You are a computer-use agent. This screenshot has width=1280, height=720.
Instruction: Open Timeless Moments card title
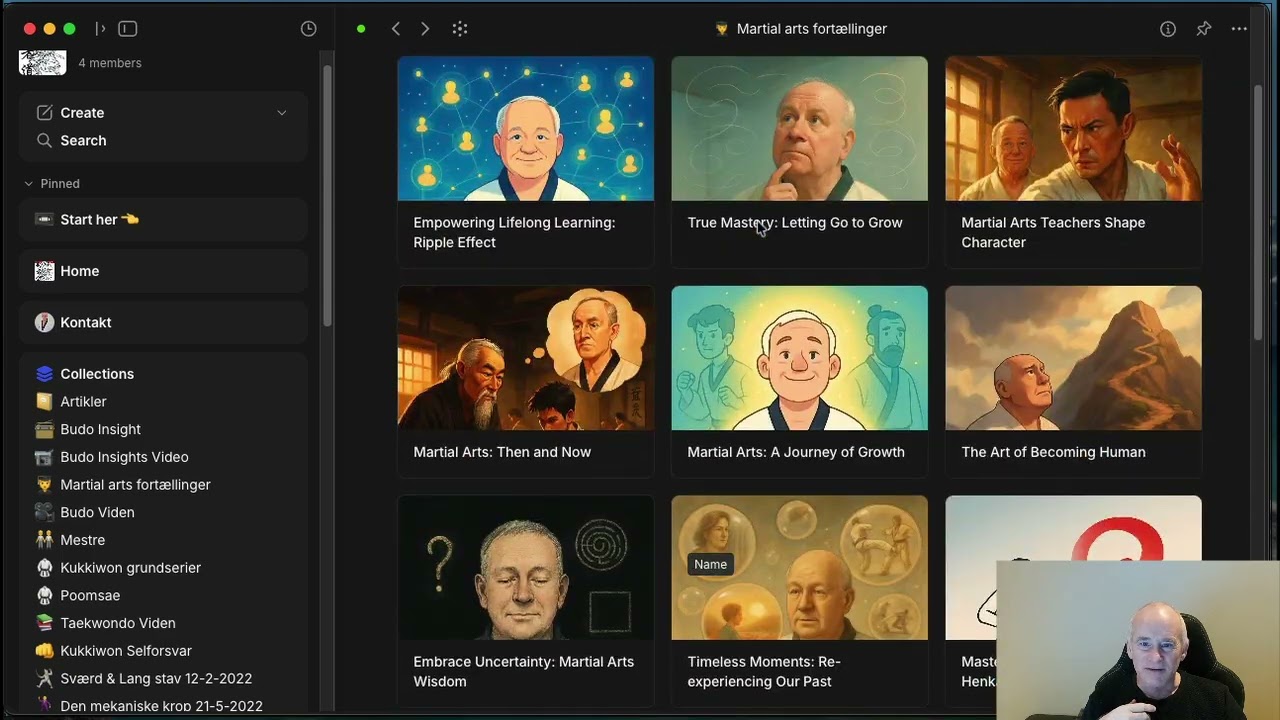click(x=764, y=672)
